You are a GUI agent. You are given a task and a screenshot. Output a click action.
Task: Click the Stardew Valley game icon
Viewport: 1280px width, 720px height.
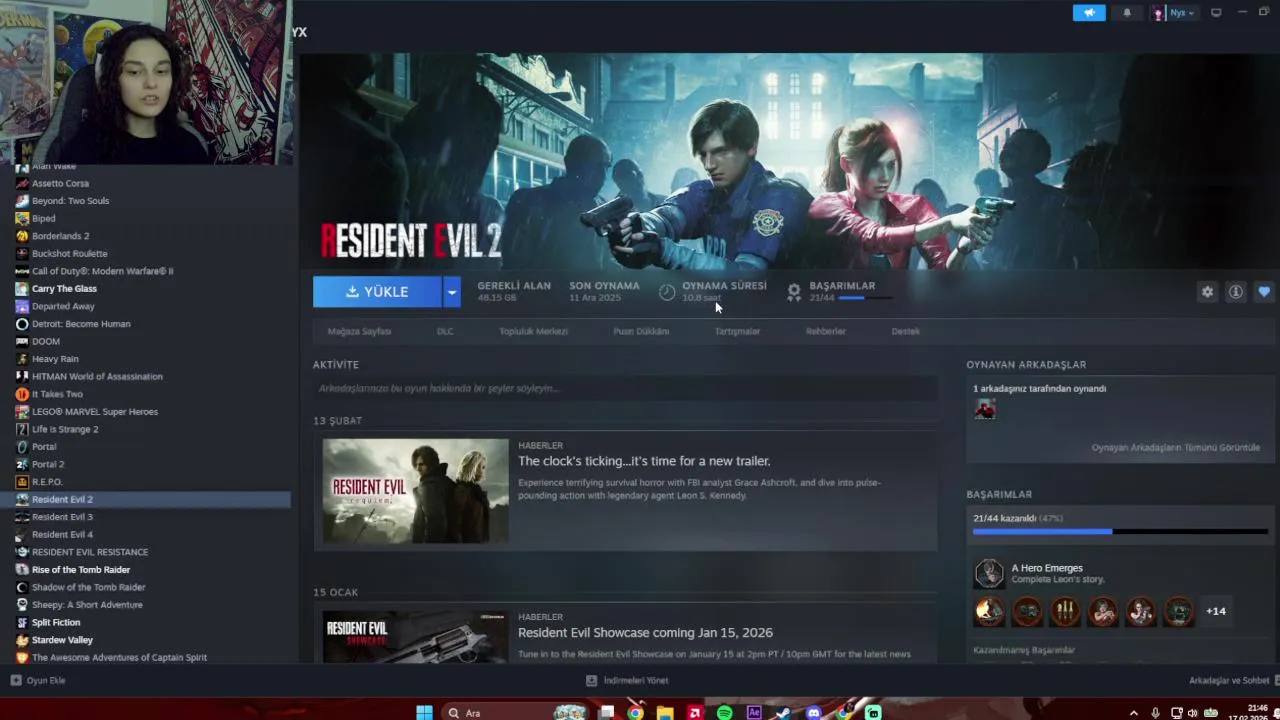22,640
